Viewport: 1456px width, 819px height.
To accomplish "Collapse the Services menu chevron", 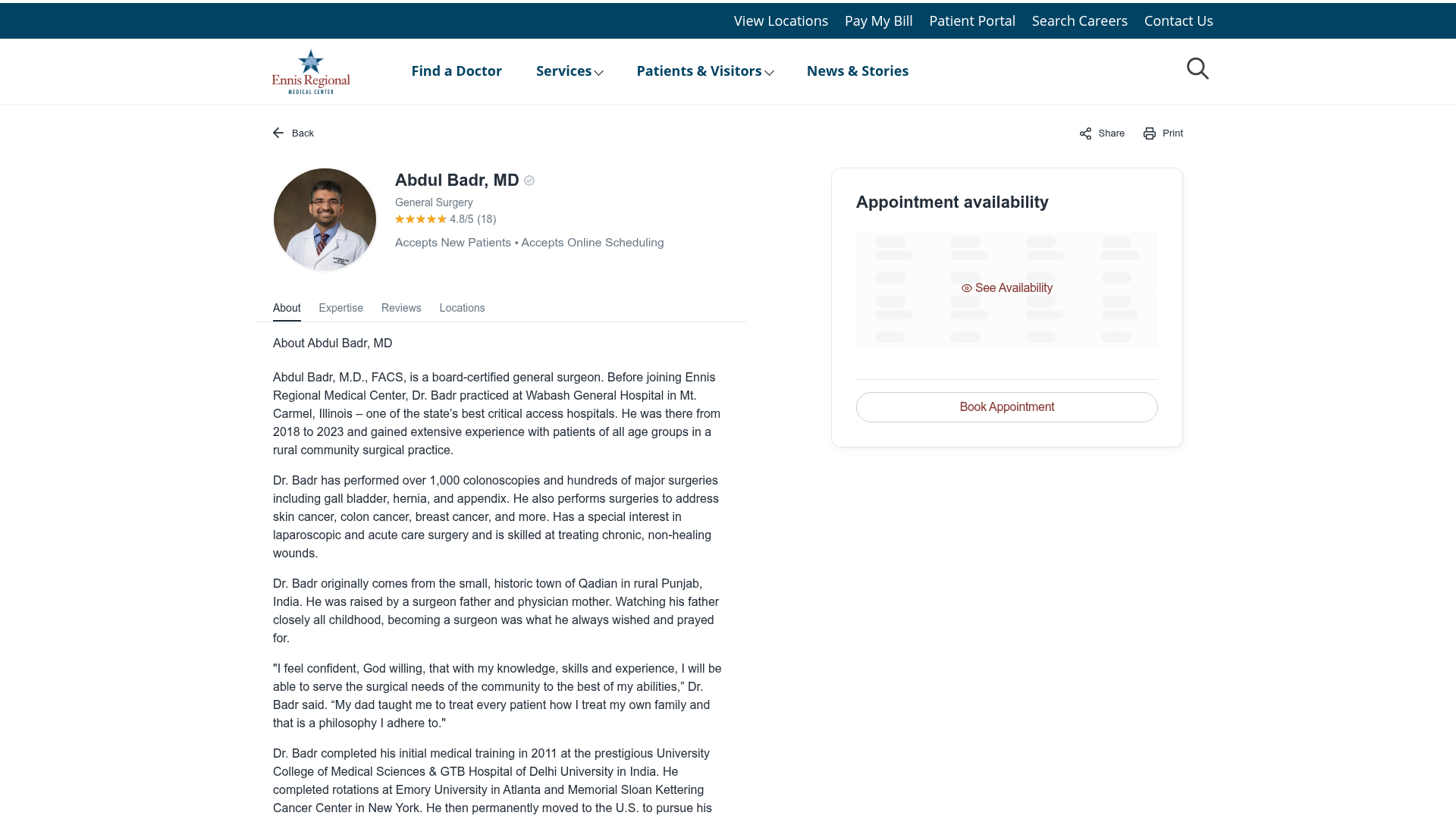I will tap(600, 73).
